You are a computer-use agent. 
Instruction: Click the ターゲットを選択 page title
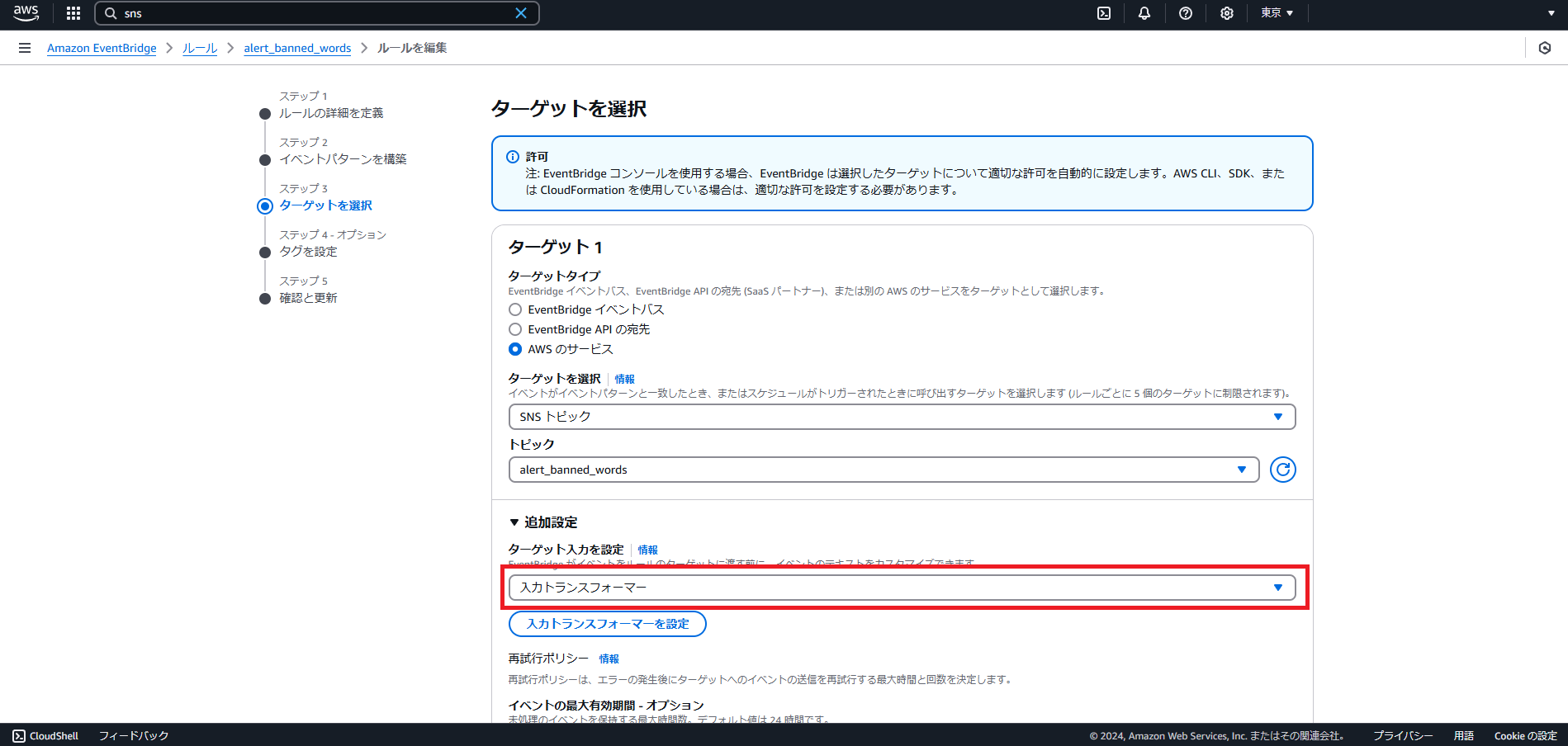569,109
